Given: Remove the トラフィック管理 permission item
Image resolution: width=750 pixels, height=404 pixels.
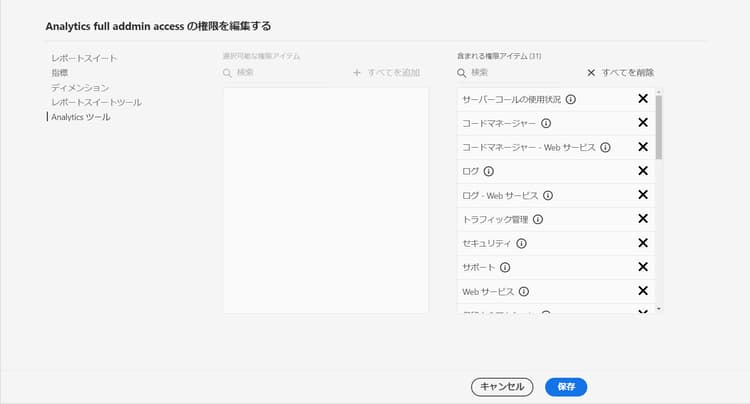Looking at the screenshot, I should [643, 218].
